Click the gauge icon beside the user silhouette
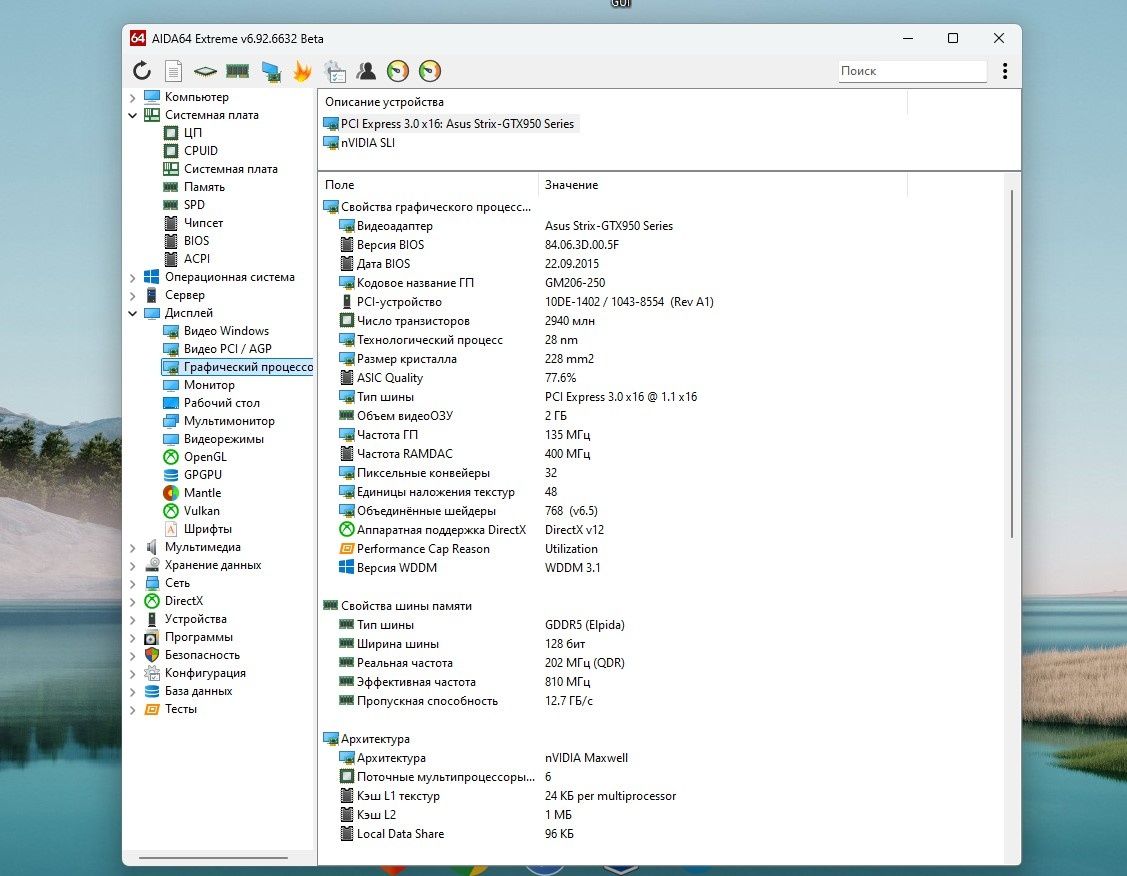 (x=397, y=70)
